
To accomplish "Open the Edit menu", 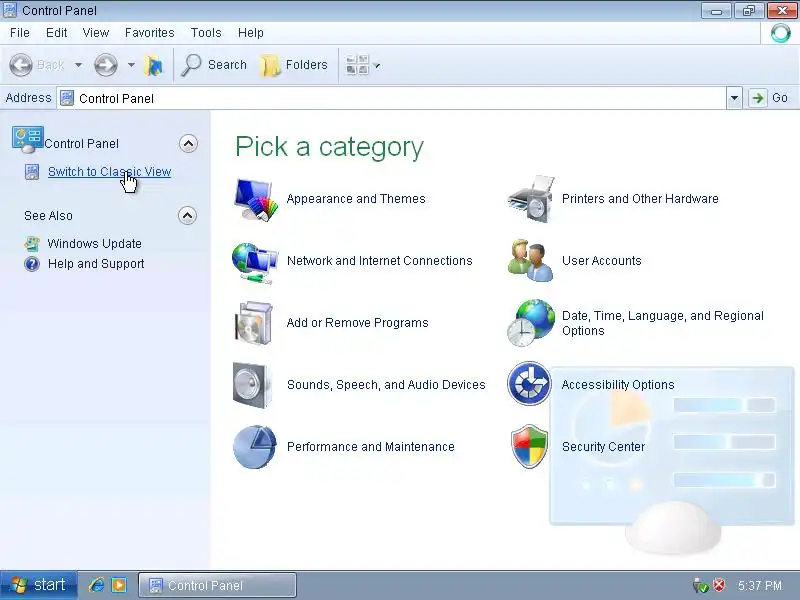I will point(57,33).
